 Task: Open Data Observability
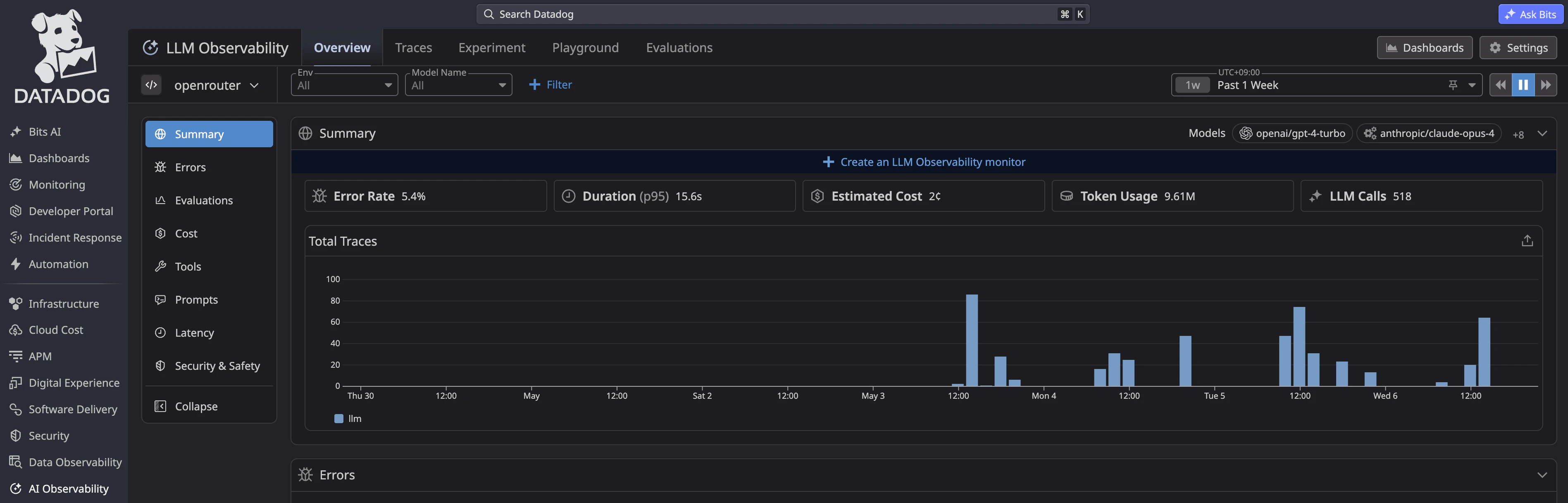(66, 462)
